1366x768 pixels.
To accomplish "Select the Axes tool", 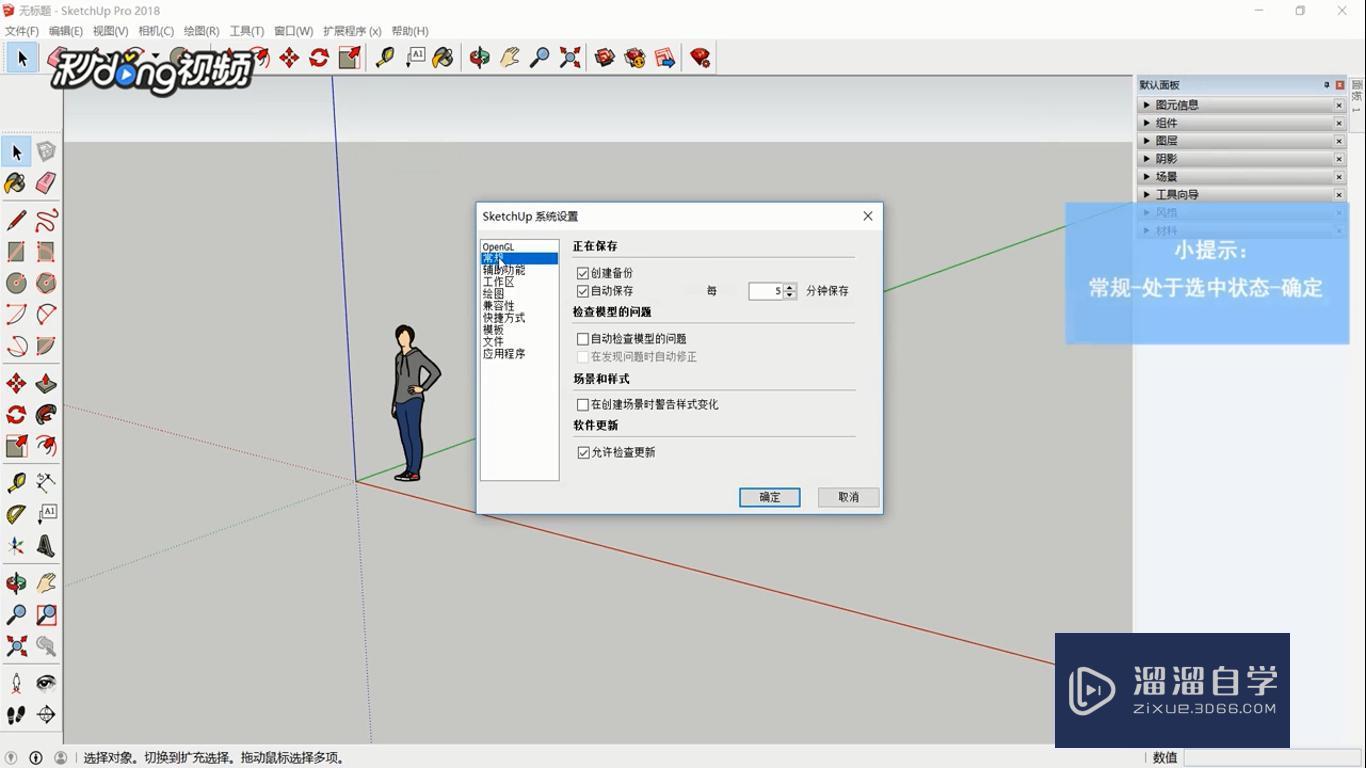I will [x=16, y=546].
